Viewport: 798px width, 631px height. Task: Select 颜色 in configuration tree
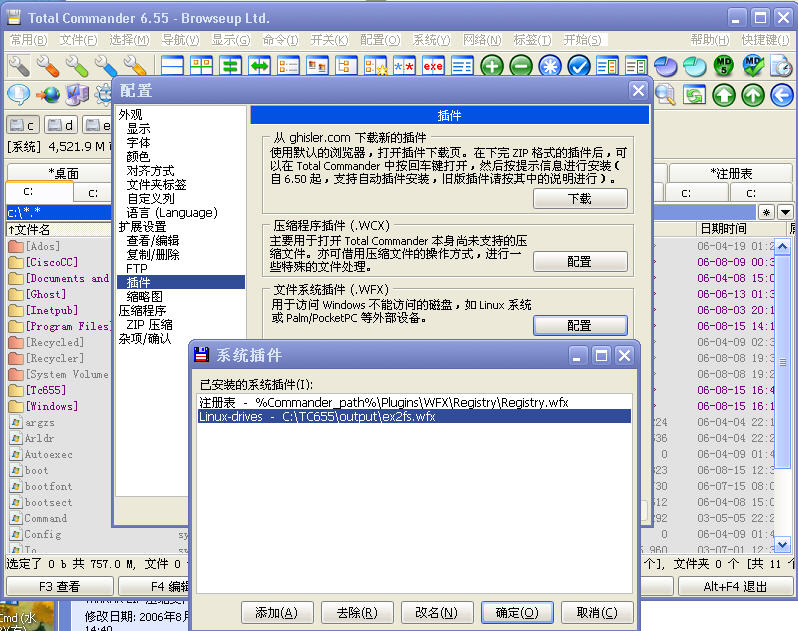138,157
